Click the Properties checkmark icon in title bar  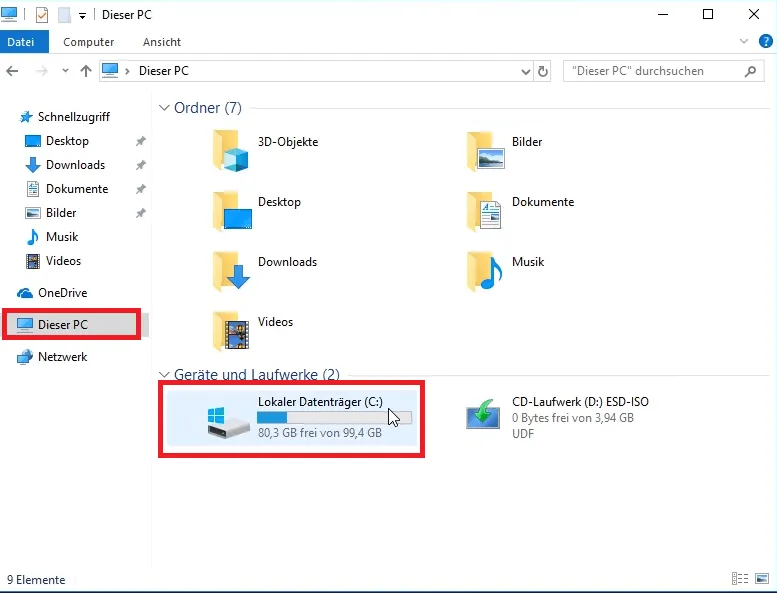click(x=42, y=15)
